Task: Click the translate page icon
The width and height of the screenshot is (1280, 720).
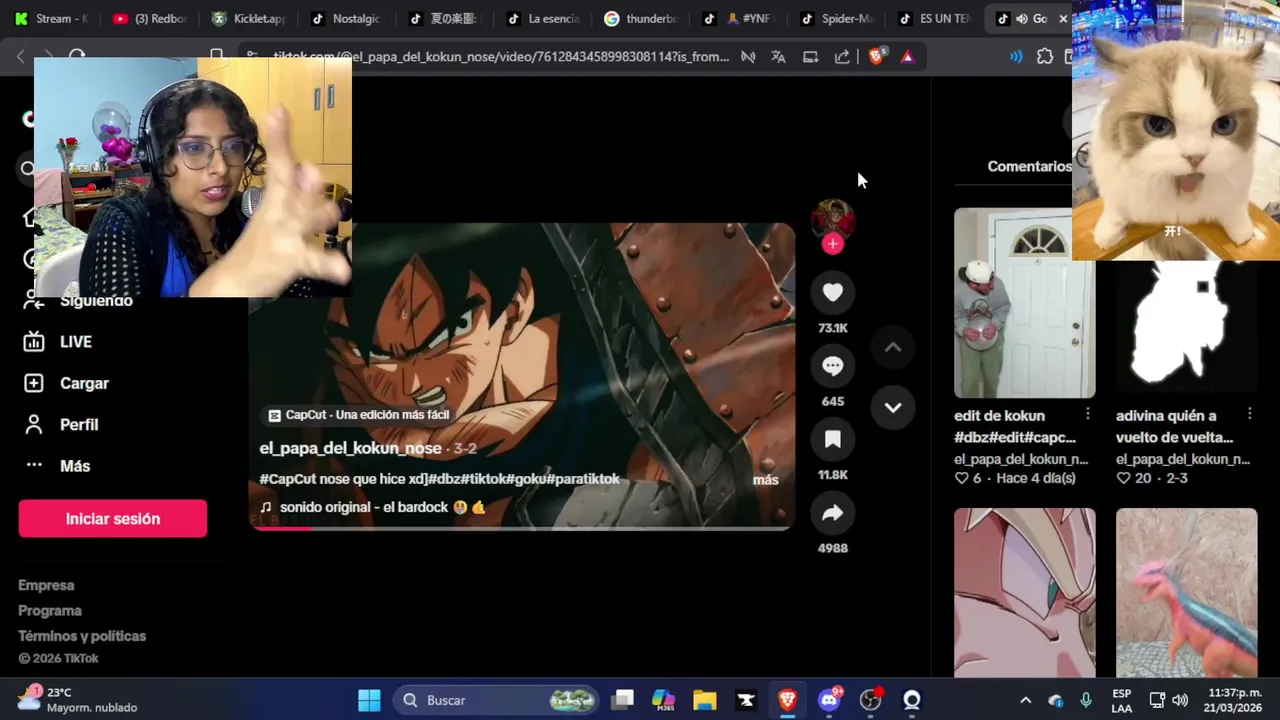Action: click(x=778, y=57)
